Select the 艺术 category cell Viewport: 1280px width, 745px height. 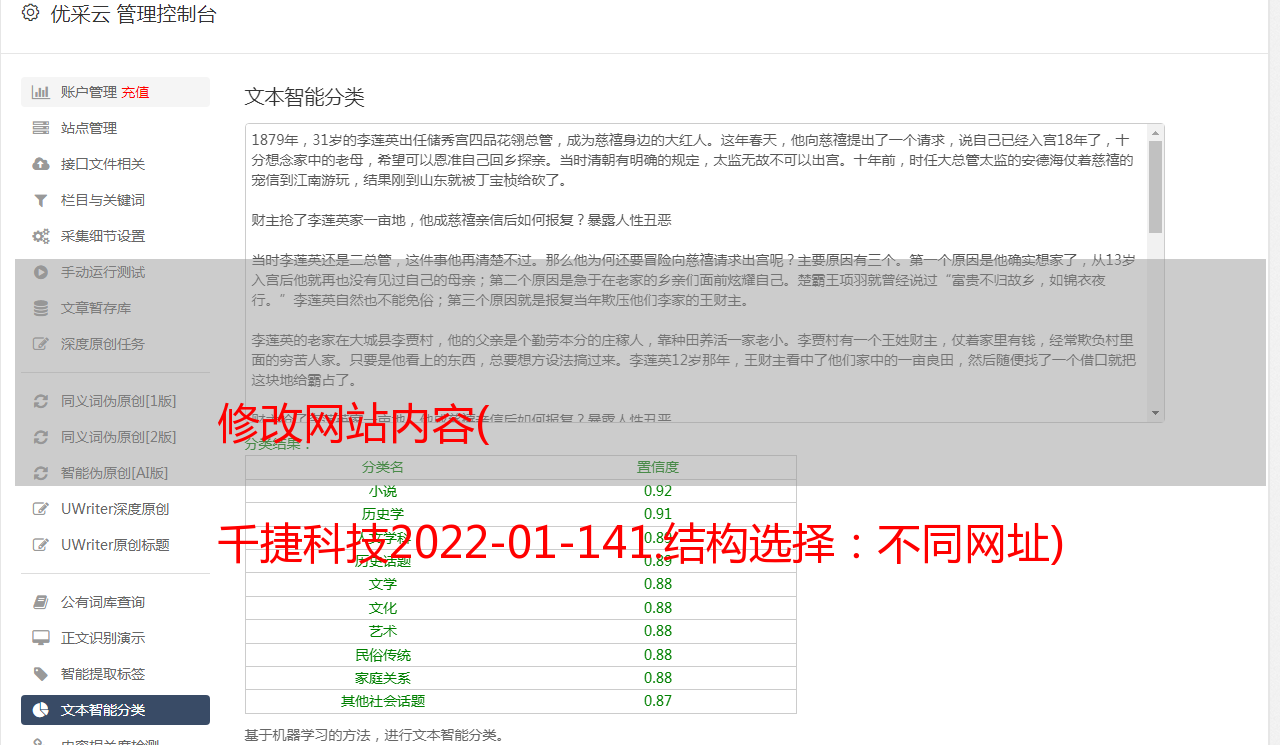point(383,631)
